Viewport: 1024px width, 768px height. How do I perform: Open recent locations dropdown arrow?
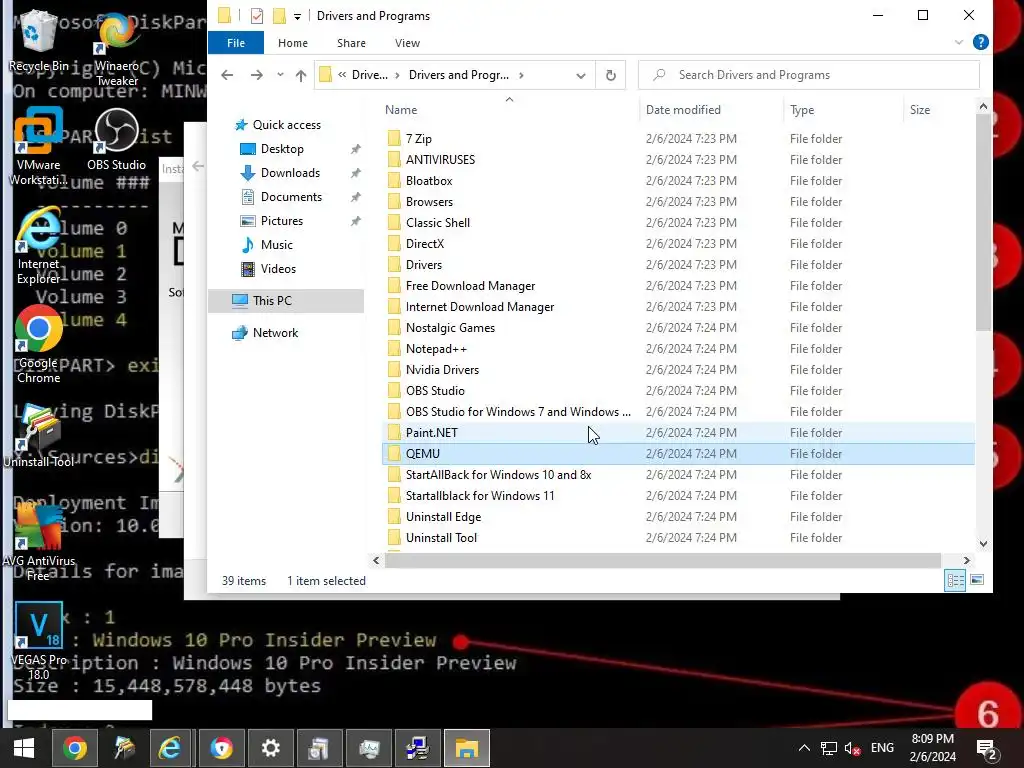coord(280,74)
